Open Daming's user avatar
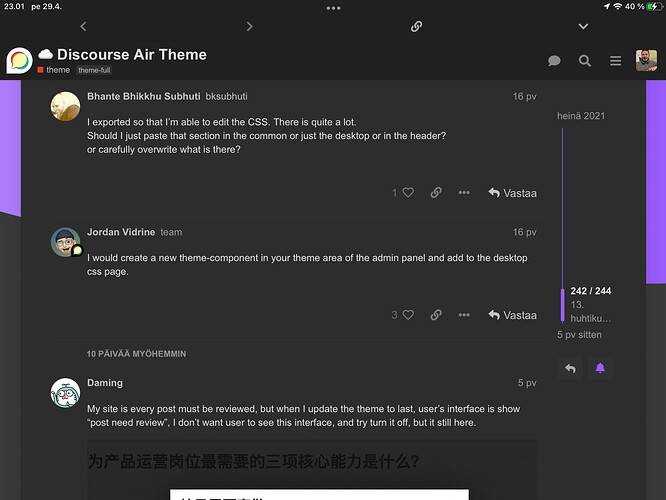The image size is (666, 500). click(65, 392)
